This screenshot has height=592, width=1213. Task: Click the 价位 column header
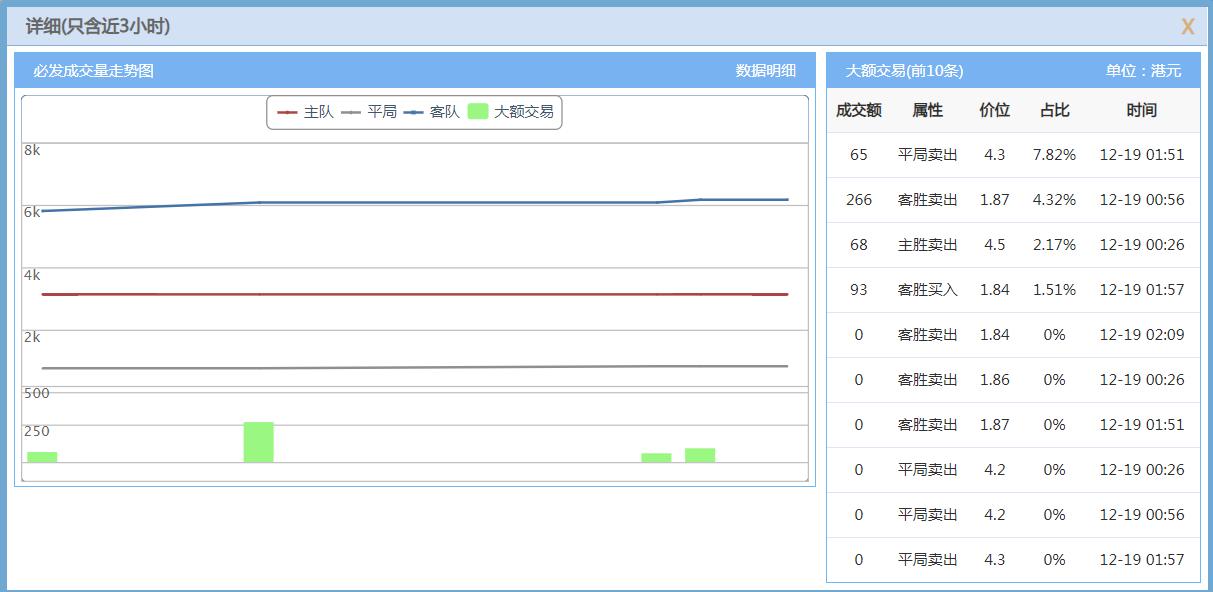click(x=994, y=111)
